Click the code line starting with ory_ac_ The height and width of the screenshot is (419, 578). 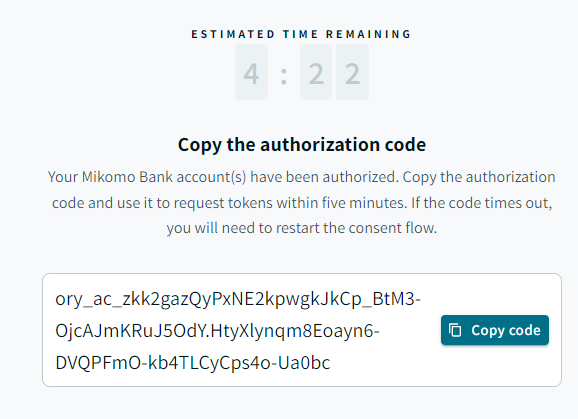238,299
